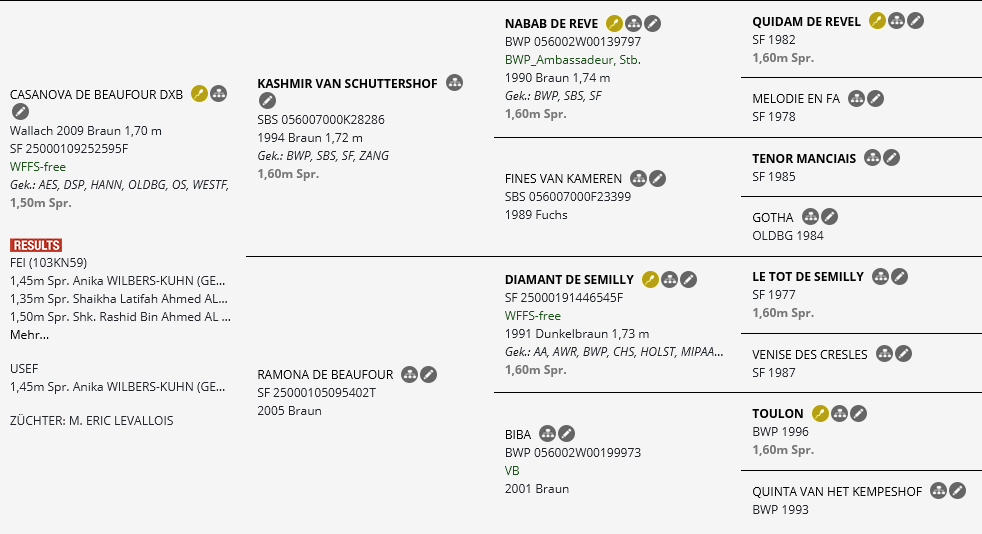Open pedigree icon next to KASHMIR VAN SCHUTTERSHOF

click(x=454, y=83)
